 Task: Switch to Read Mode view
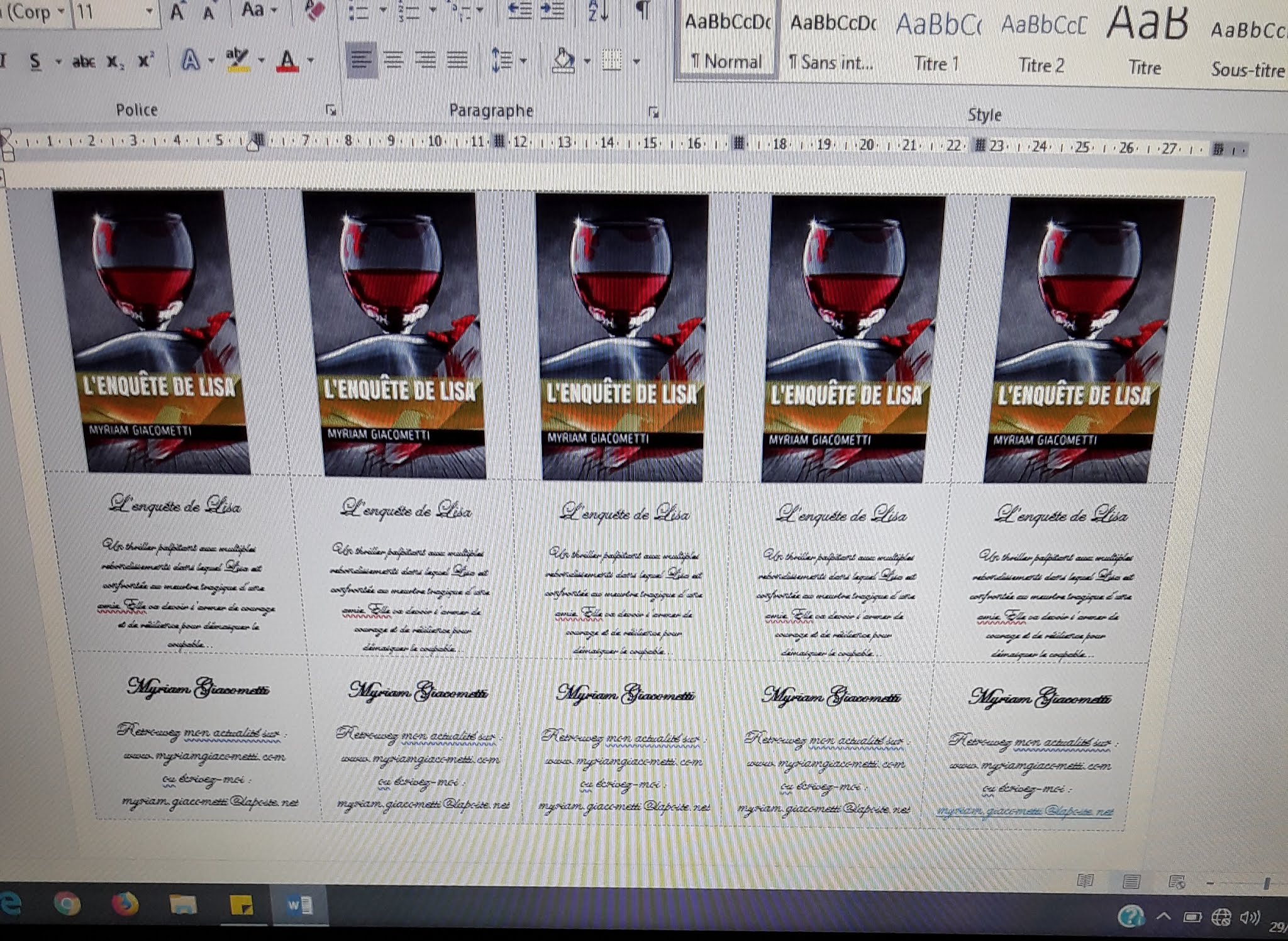click(x=1085, y=881)
